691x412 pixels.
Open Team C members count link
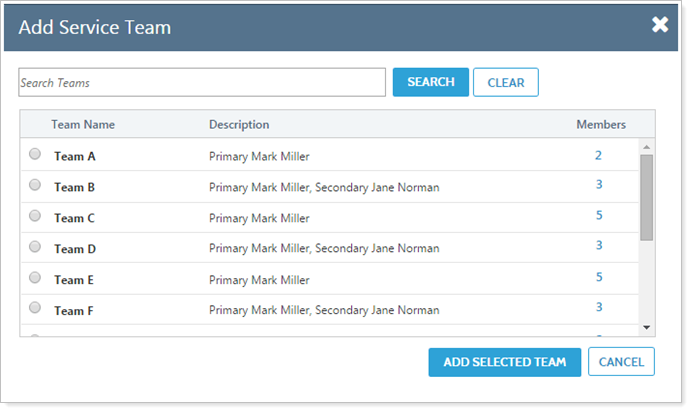pyautogui.click(x=599, y=216)
